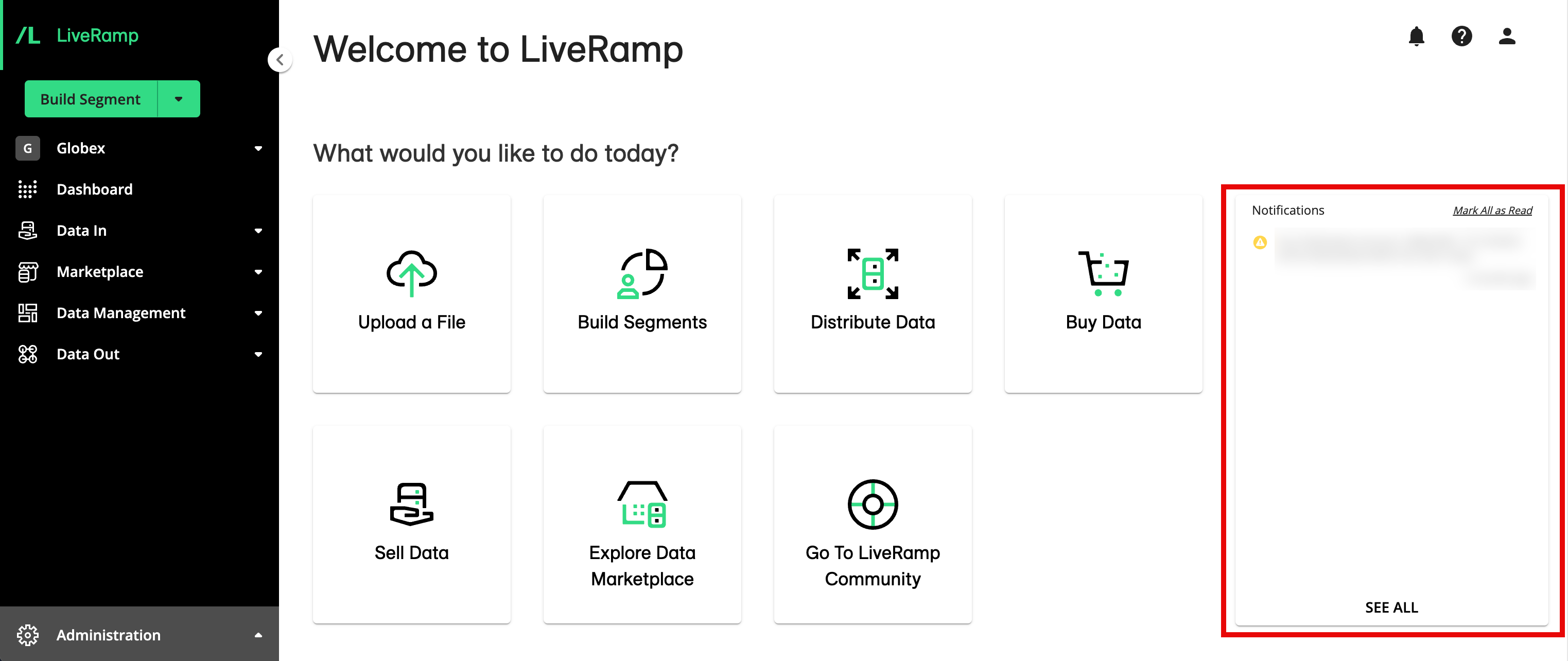Click the Build Segments pie chart icon

click(x=642, y=273)
